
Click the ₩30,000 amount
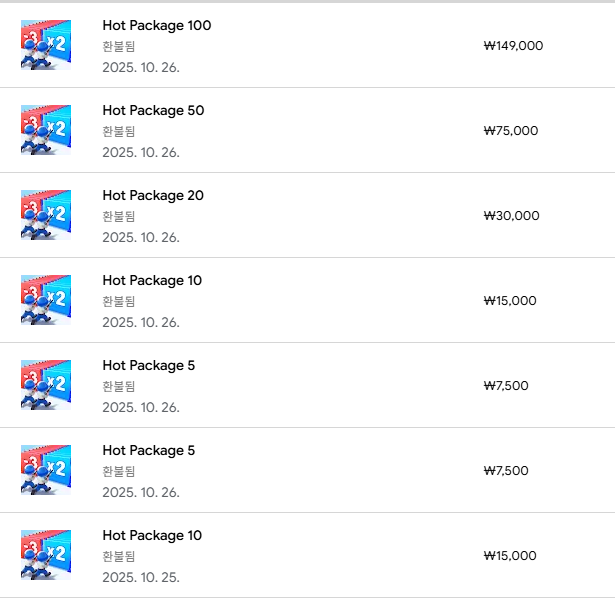pos(511,215)
